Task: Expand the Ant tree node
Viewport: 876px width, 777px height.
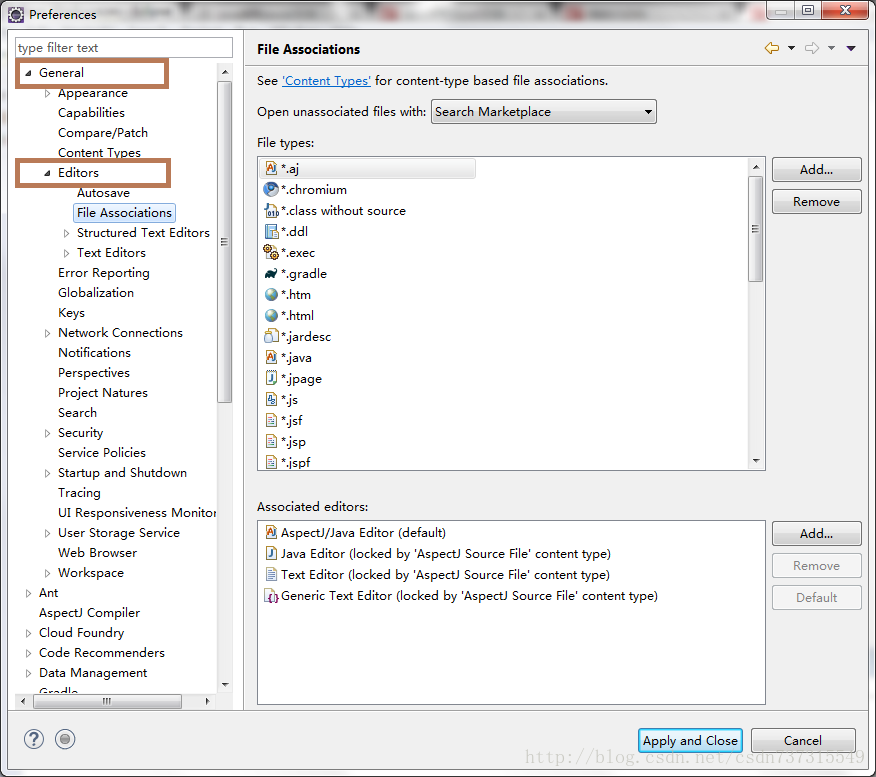Action: pyautogui.click(x=28, y=593)
